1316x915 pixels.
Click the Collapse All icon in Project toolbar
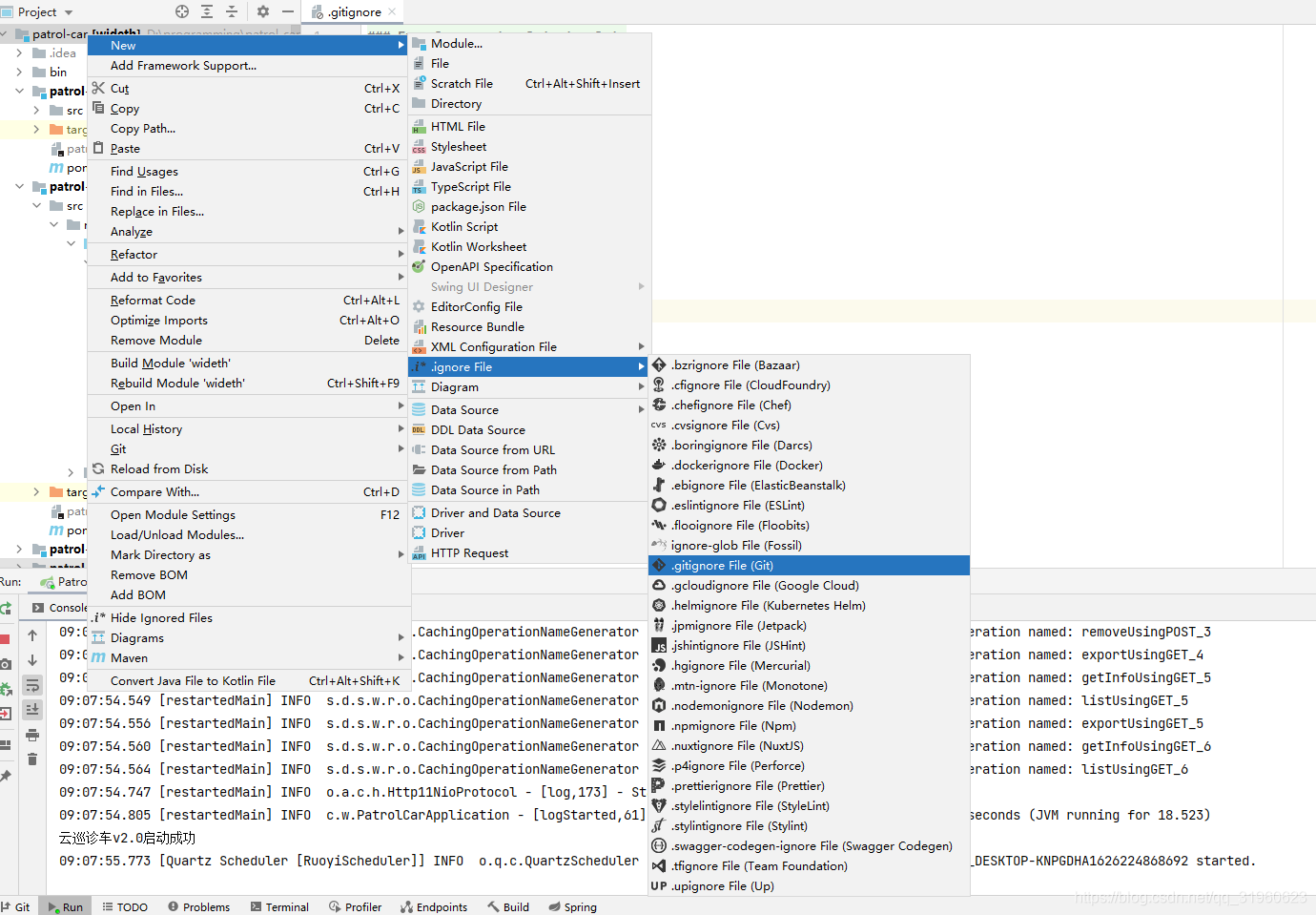[232, 11]
